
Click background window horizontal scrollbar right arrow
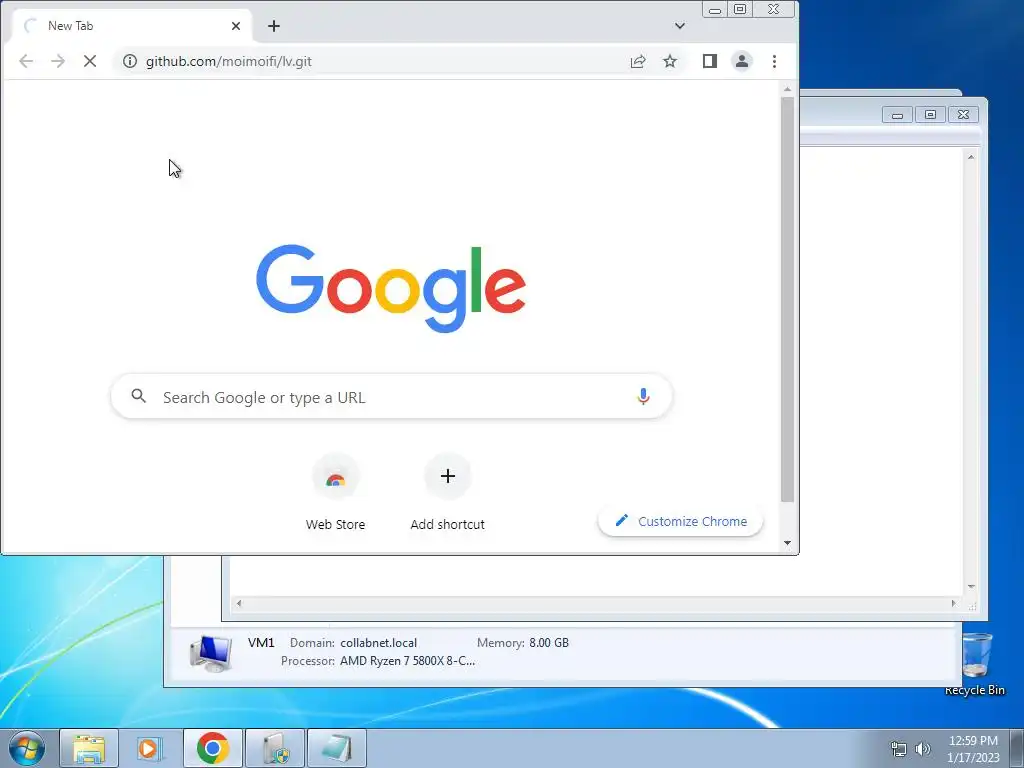click(953, 603)
